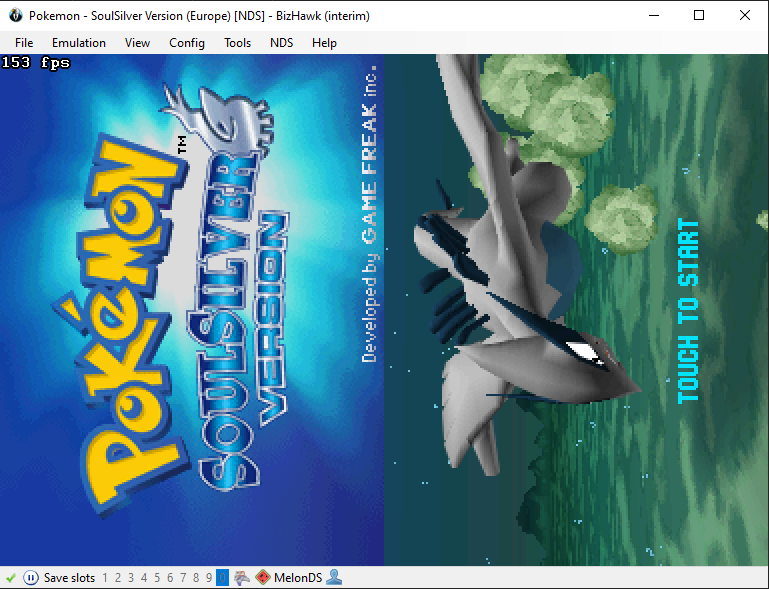This screenshot has width=769, height=589.
Task: Minimize the BizHawk window
Action: pos(654,15)
